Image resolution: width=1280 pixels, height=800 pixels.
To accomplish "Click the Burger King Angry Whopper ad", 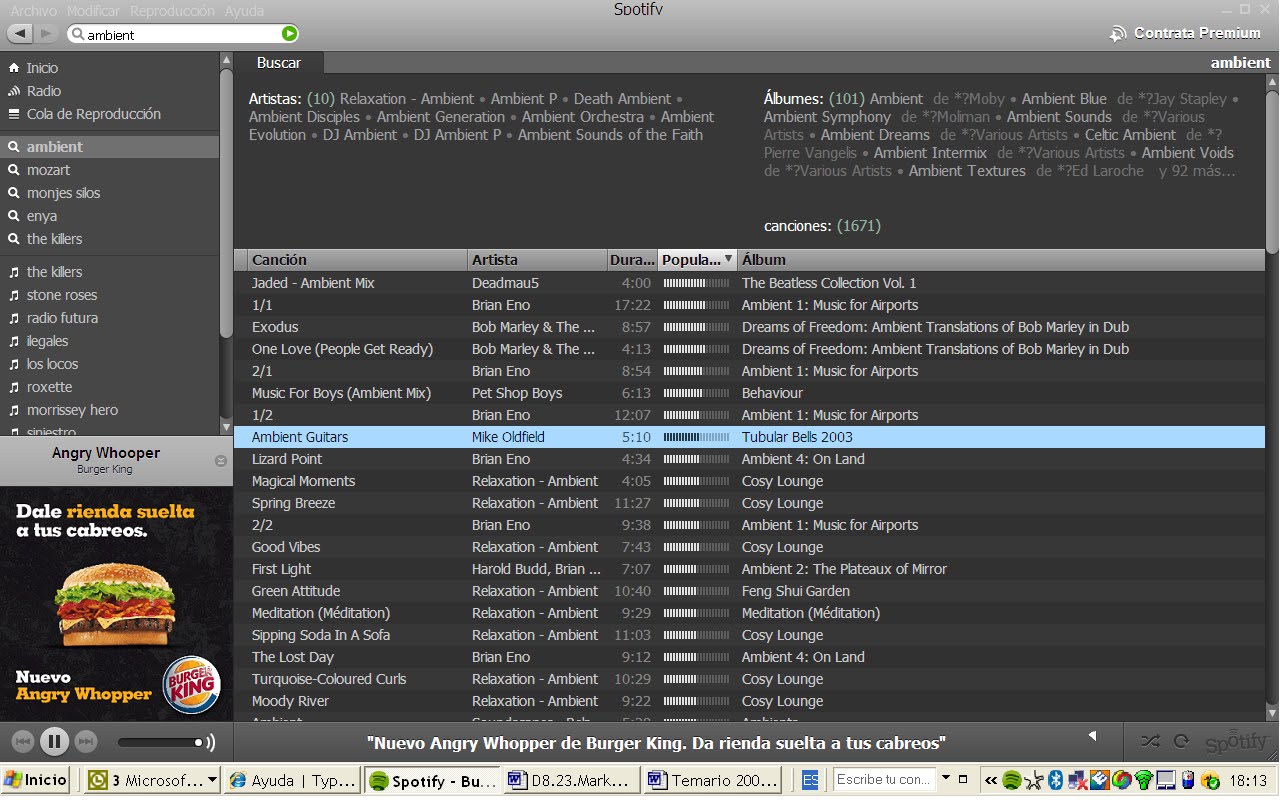I will coord(116,604).
